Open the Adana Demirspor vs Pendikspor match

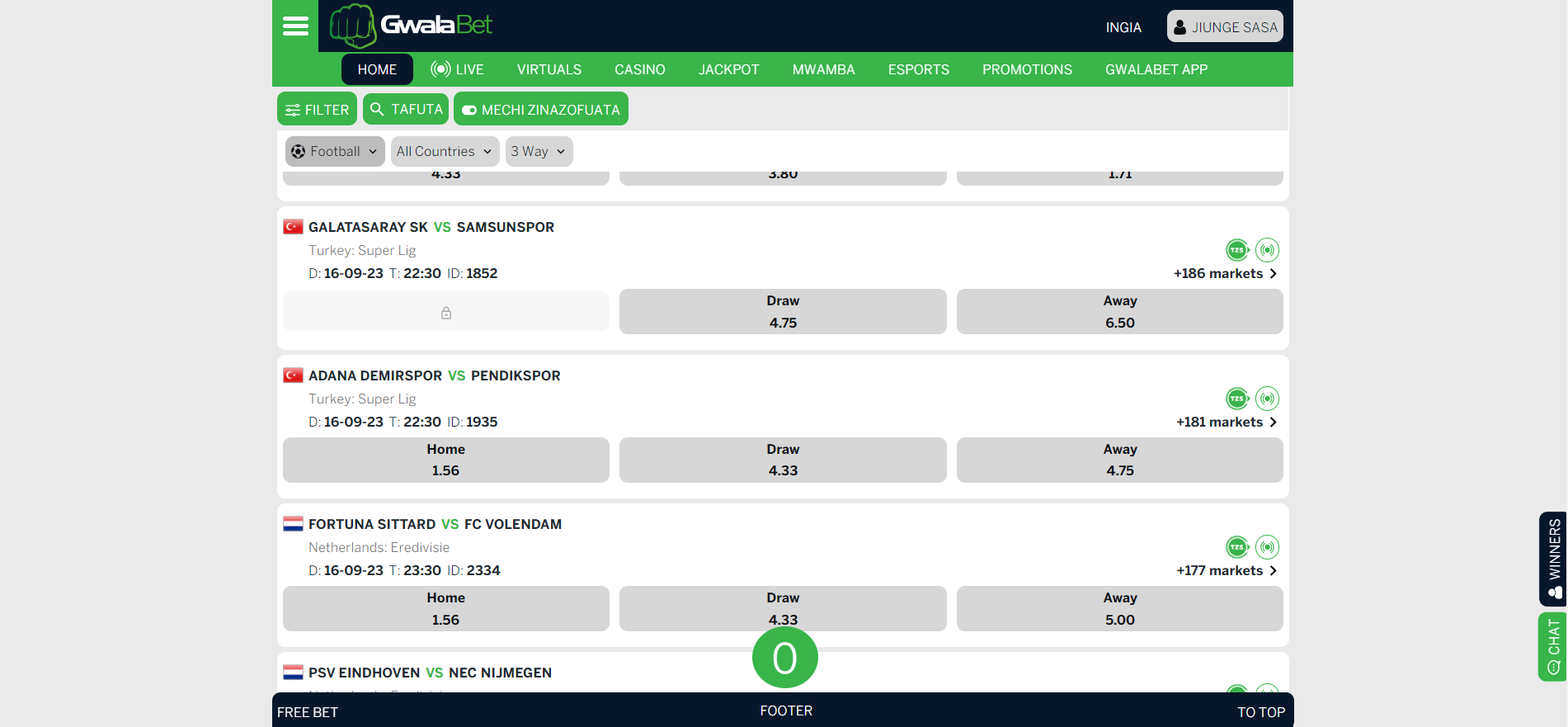coord(435,375)
